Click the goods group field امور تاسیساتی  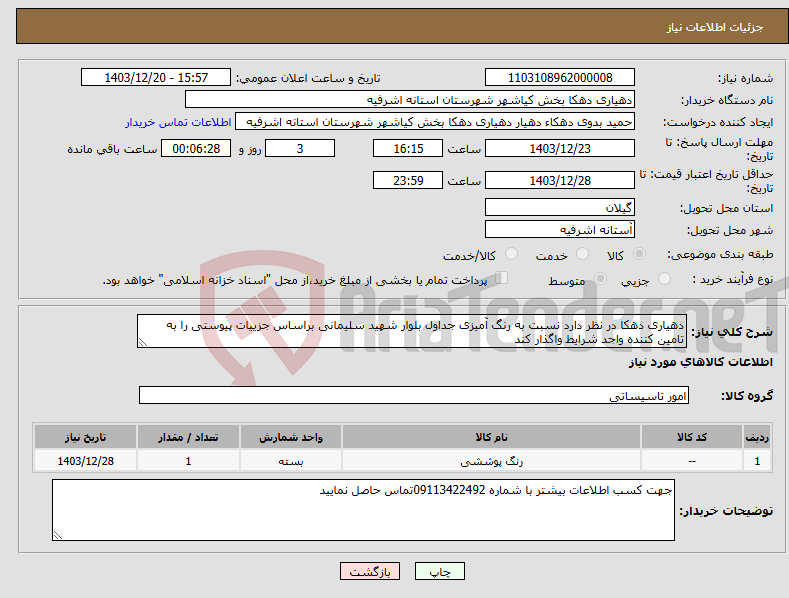(x=414, y=395)
